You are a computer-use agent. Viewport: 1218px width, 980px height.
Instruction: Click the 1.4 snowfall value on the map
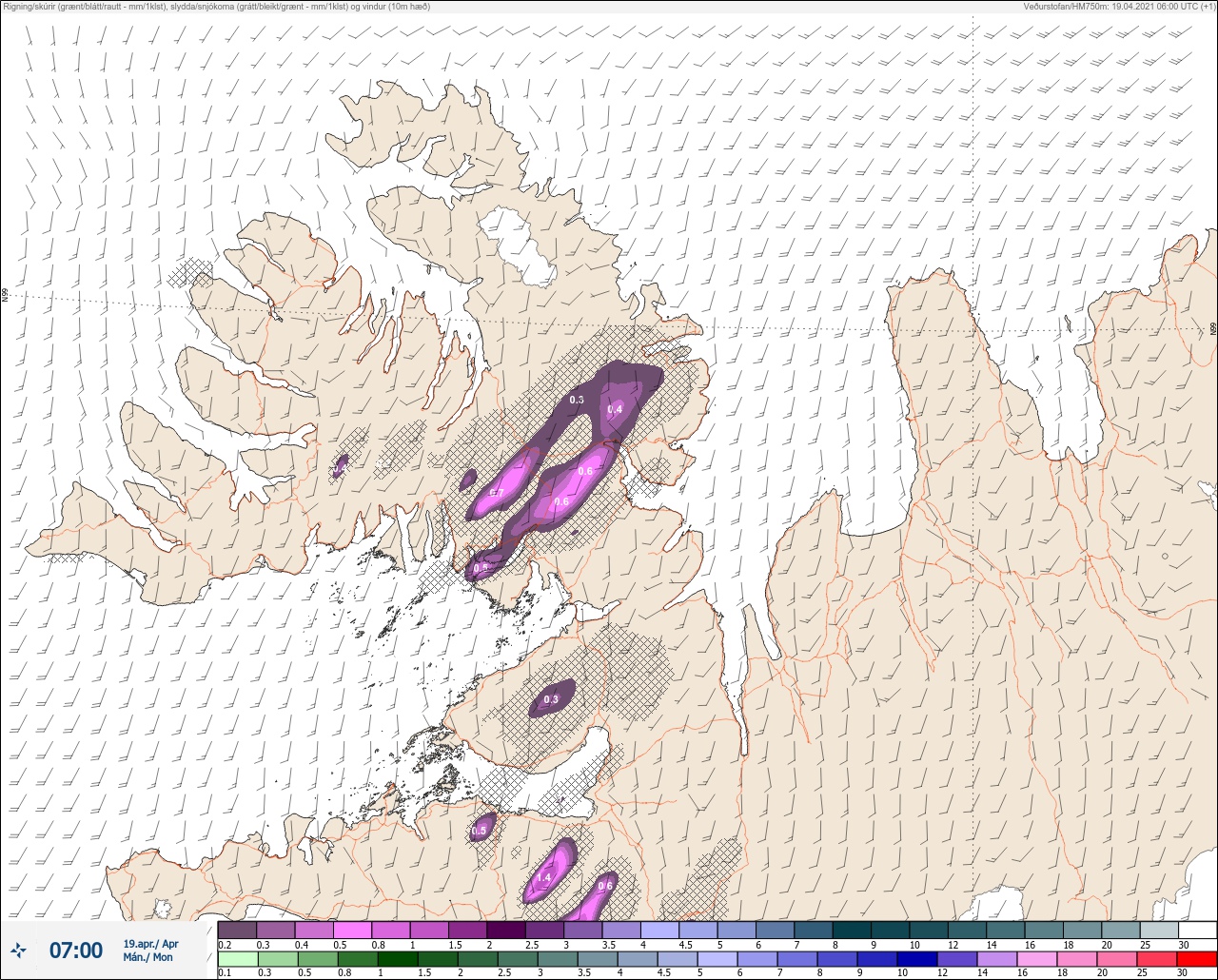tap(544, 877)
